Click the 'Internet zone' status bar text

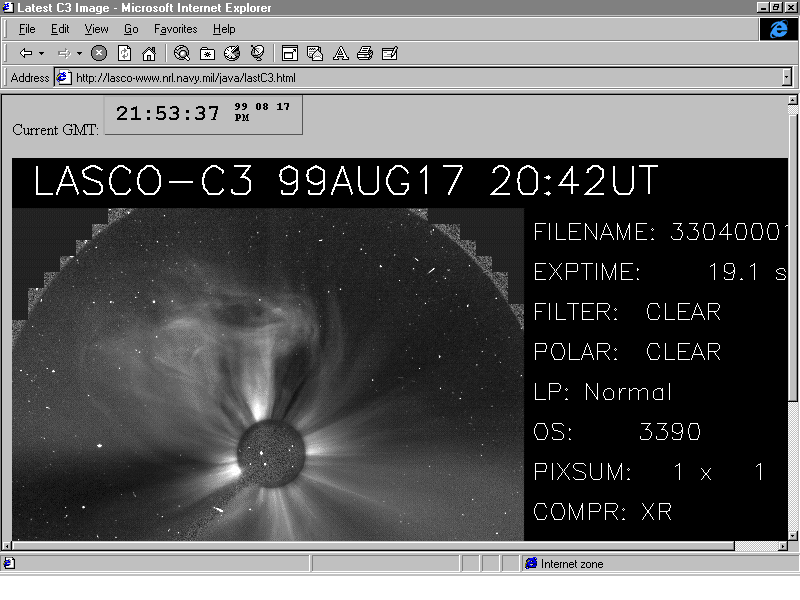(572, 564)
